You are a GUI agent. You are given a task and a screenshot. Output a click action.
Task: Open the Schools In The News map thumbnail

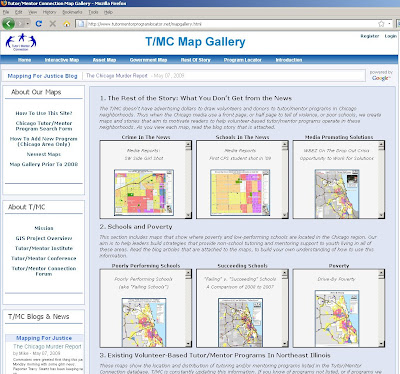pyautogui.click(x=240, y=193)
